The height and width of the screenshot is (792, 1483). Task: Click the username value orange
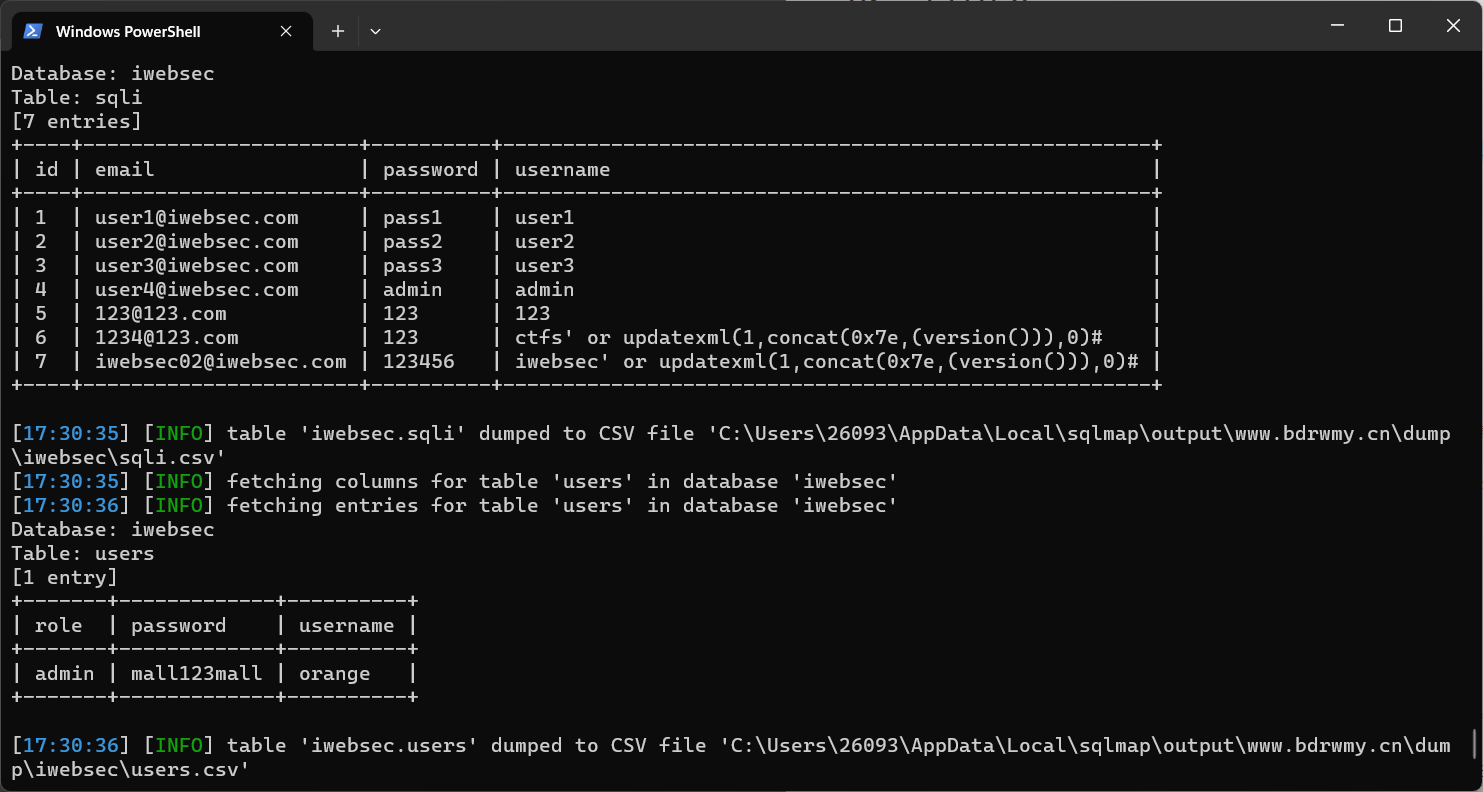[334, 674]
